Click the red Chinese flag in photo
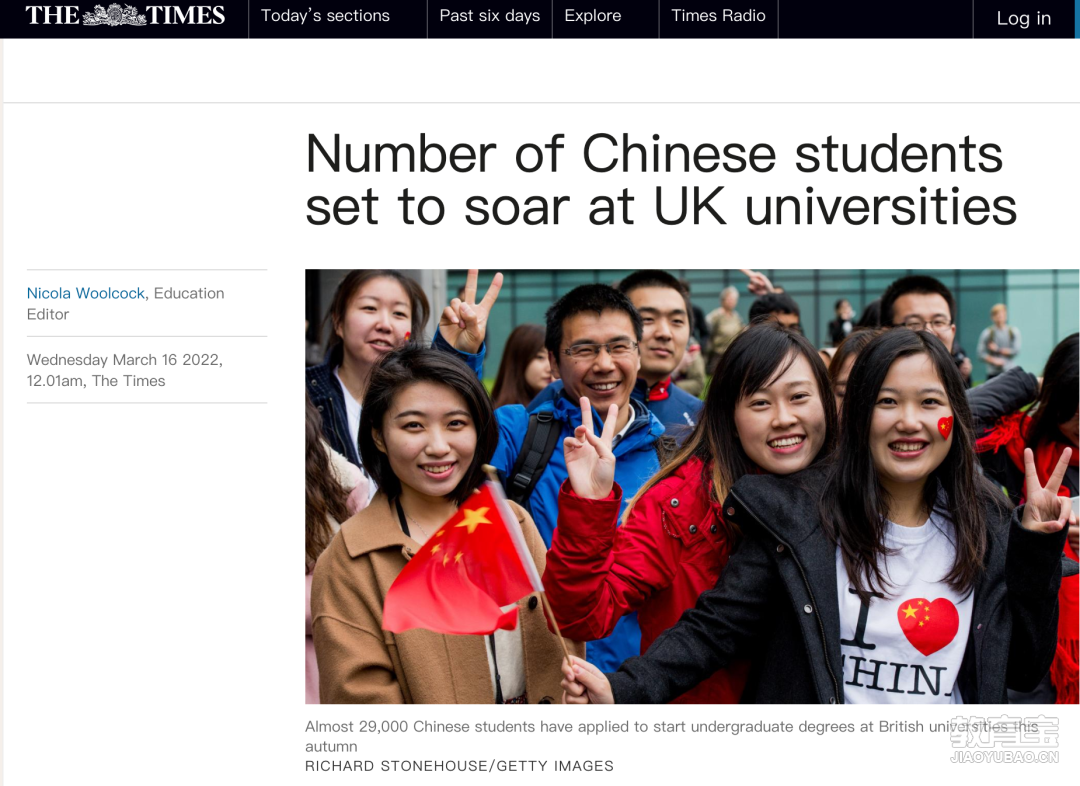Screen dimensions: 1080x786 [x=458, y=563]
